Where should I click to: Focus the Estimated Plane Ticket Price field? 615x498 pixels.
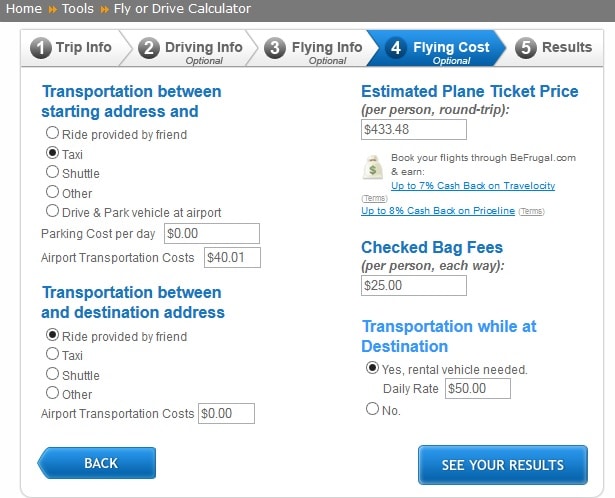pos(414,129)
